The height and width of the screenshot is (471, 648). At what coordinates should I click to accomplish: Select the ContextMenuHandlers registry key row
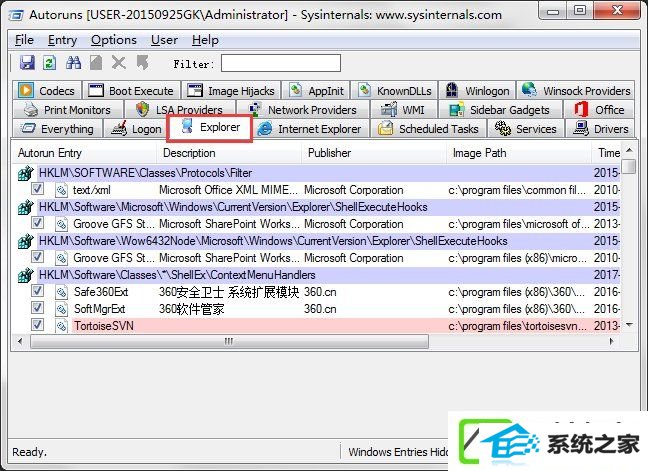[x=318, y=275]
